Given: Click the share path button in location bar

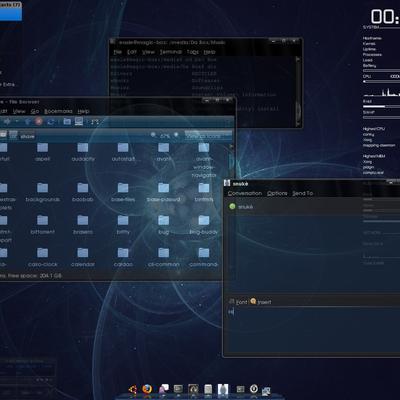Looking at the screenshot, I should pyautogui.click(x=27, y=136).
